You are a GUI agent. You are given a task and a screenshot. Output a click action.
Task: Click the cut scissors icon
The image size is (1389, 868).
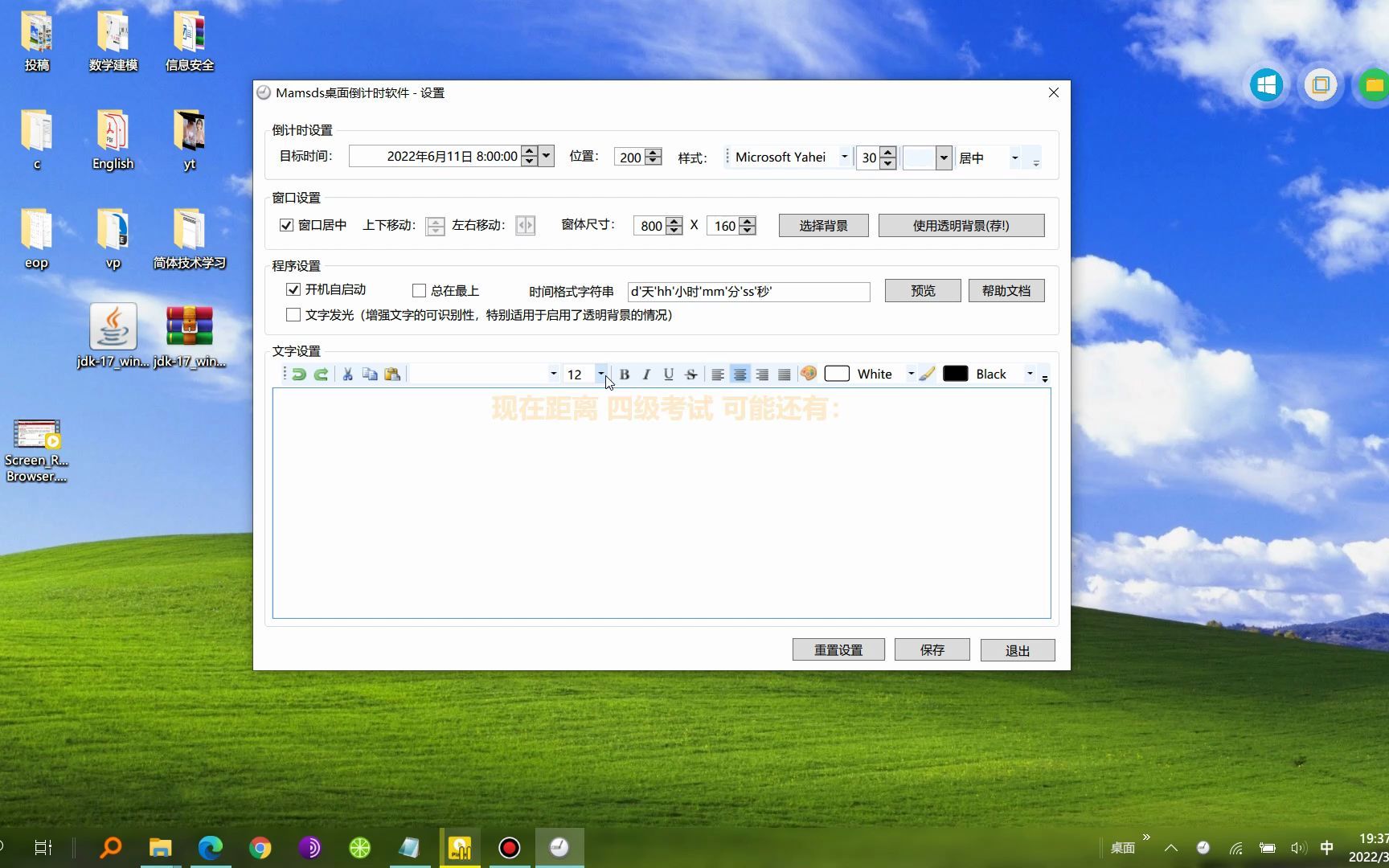tap(347, 374)
